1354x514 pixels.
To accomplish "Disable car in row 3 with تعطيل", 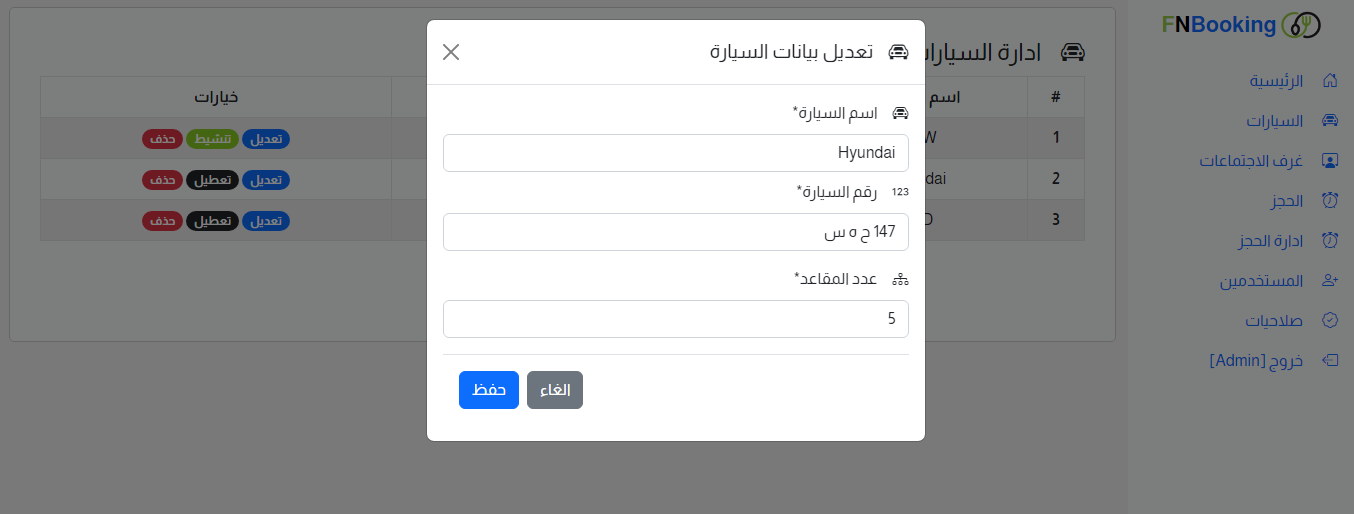I will pyautogui.click(x=211, y=220).
